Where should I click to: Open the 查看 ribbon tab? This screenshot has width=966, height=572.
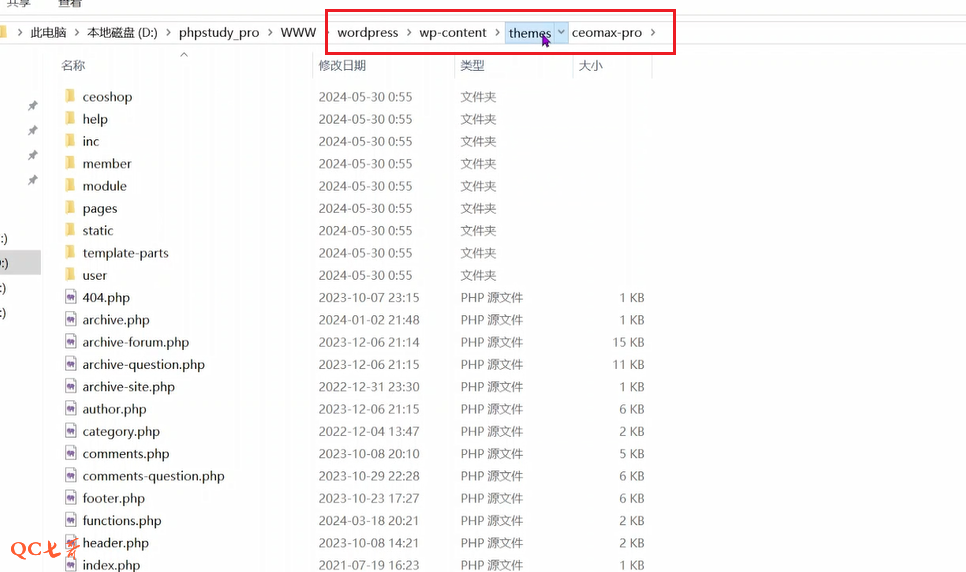pyautogui.click(x=70, y=4)
